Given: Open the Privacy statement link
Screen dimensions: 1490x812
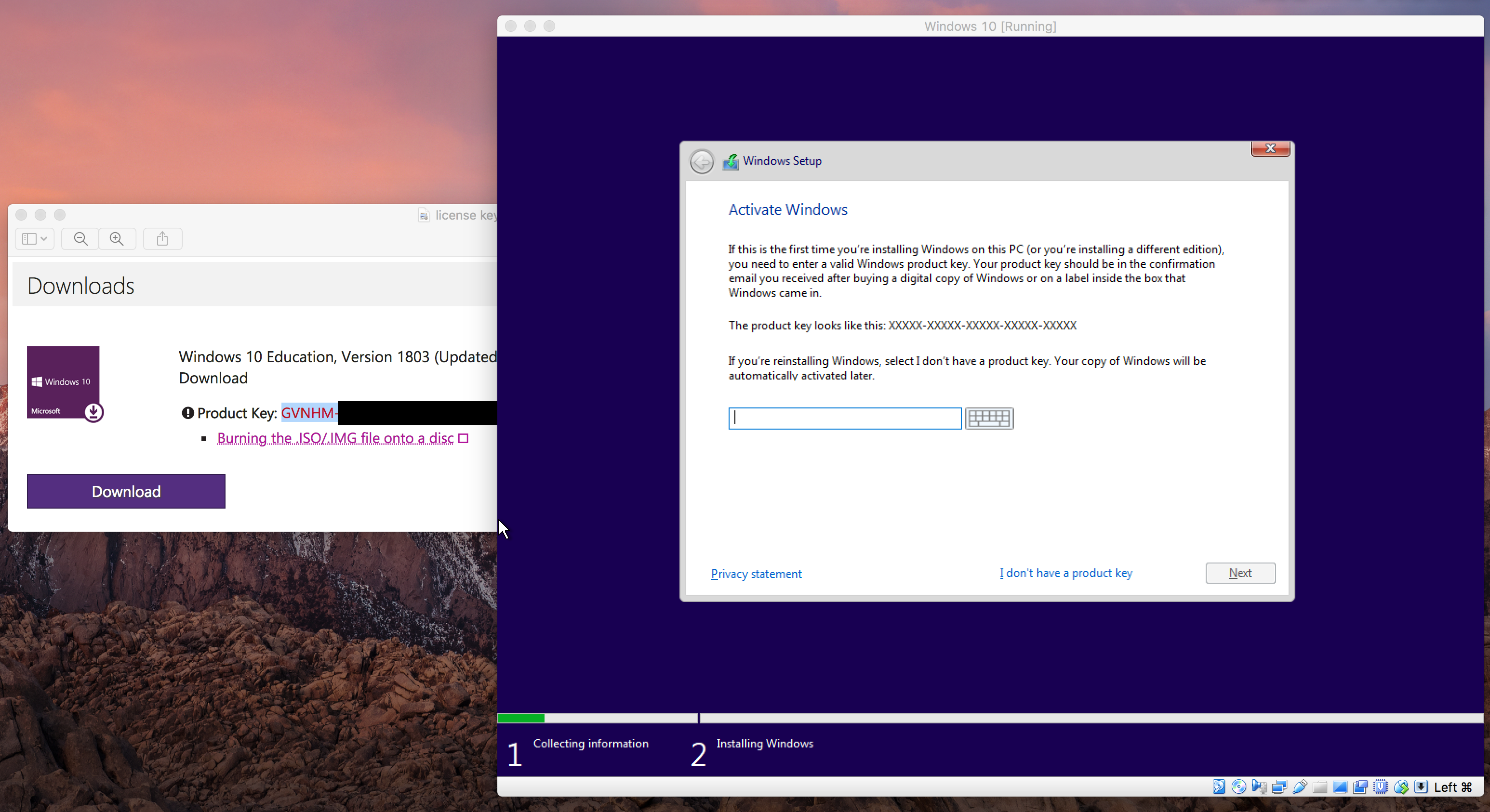Looking at the screenshot, I should tap(756, 573).
